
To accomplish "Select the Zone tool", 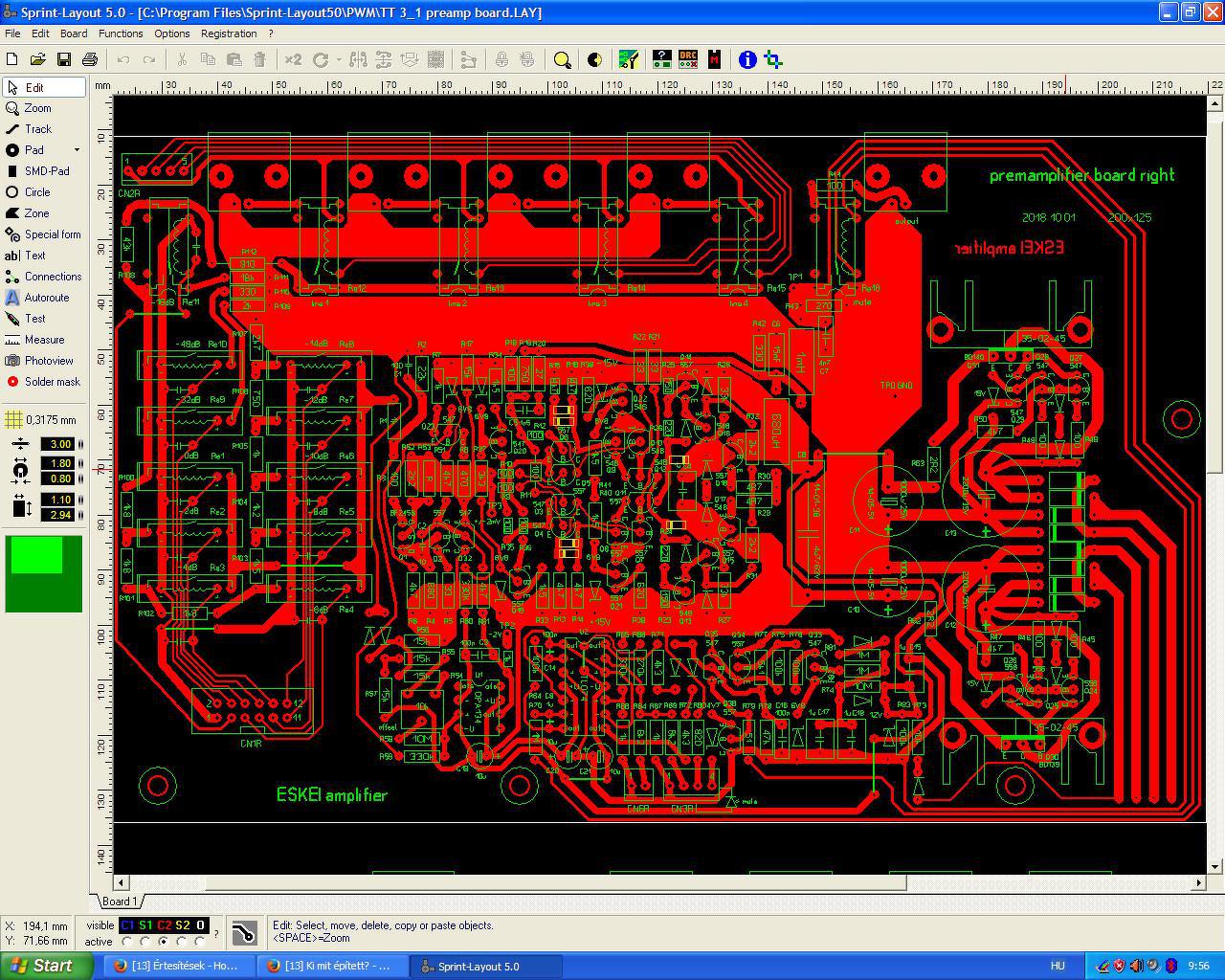I will [44, 213].
